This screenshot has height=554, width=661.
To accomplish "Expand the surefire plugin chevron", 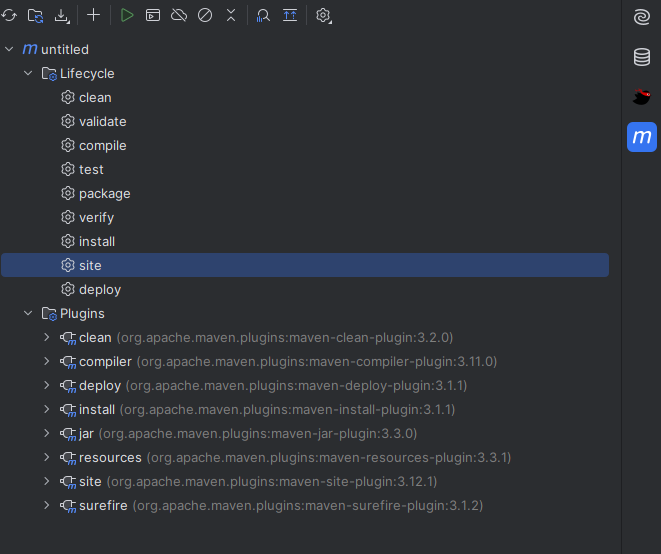I will (x=47, y=506).
